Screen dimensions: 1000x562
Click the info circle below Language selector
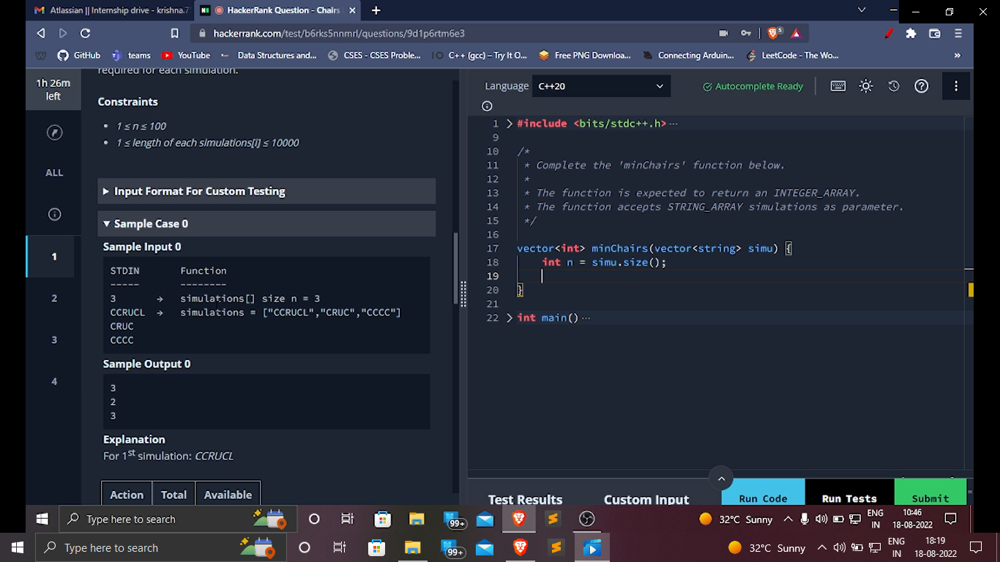point(487,106)
